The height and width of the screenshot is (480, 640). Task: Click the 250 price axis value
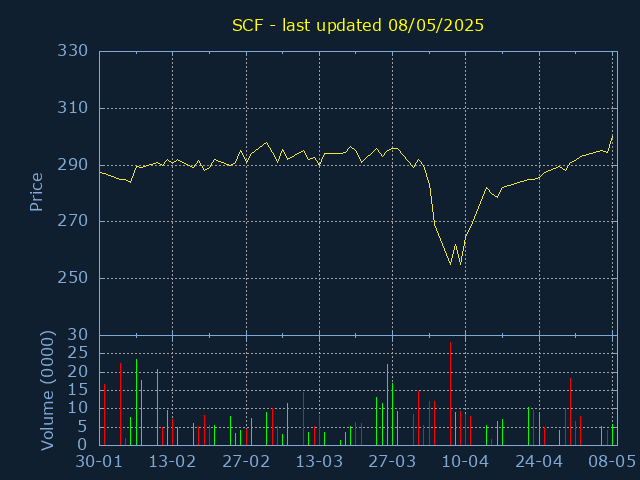coord(73,278)
